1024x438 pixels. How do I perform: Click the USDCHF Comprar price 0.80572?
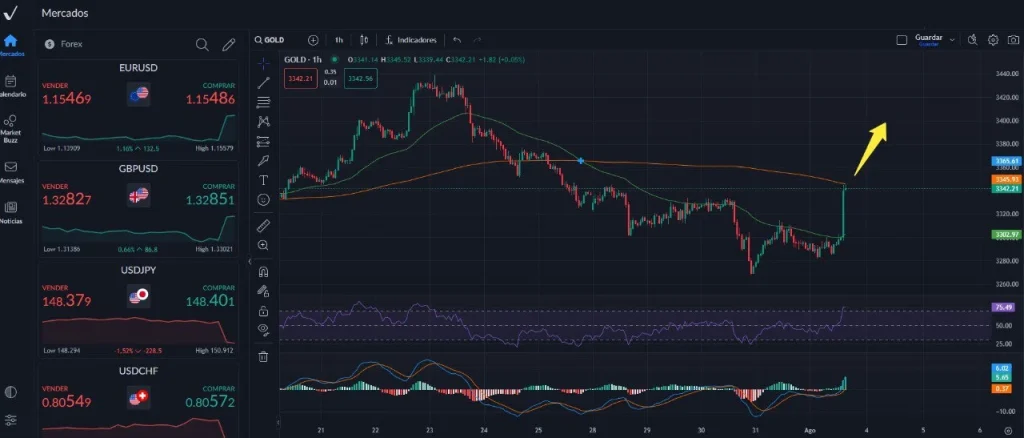[210, 402]
